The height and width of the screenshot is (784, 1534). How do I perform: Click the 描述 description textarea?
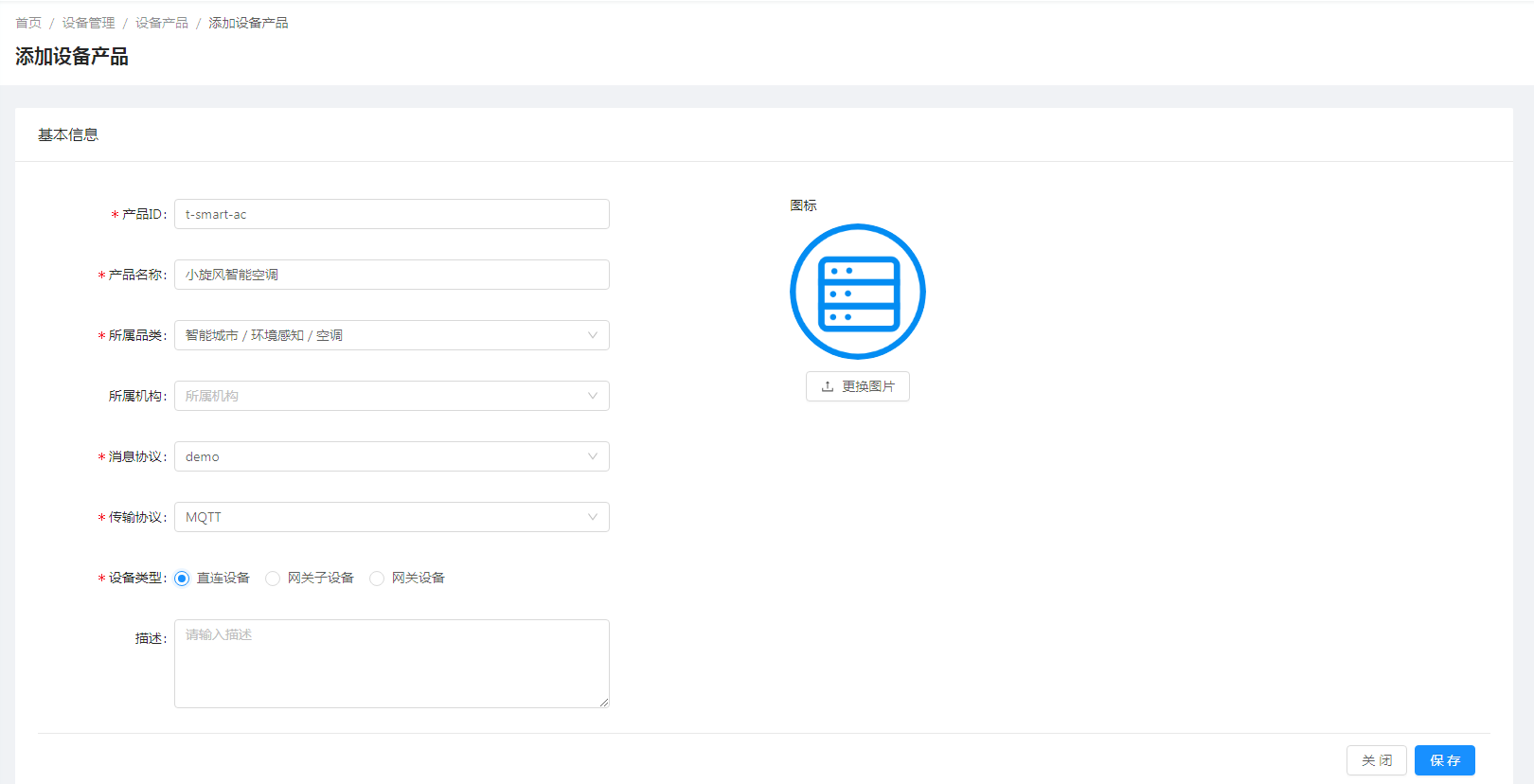point(391,663)
